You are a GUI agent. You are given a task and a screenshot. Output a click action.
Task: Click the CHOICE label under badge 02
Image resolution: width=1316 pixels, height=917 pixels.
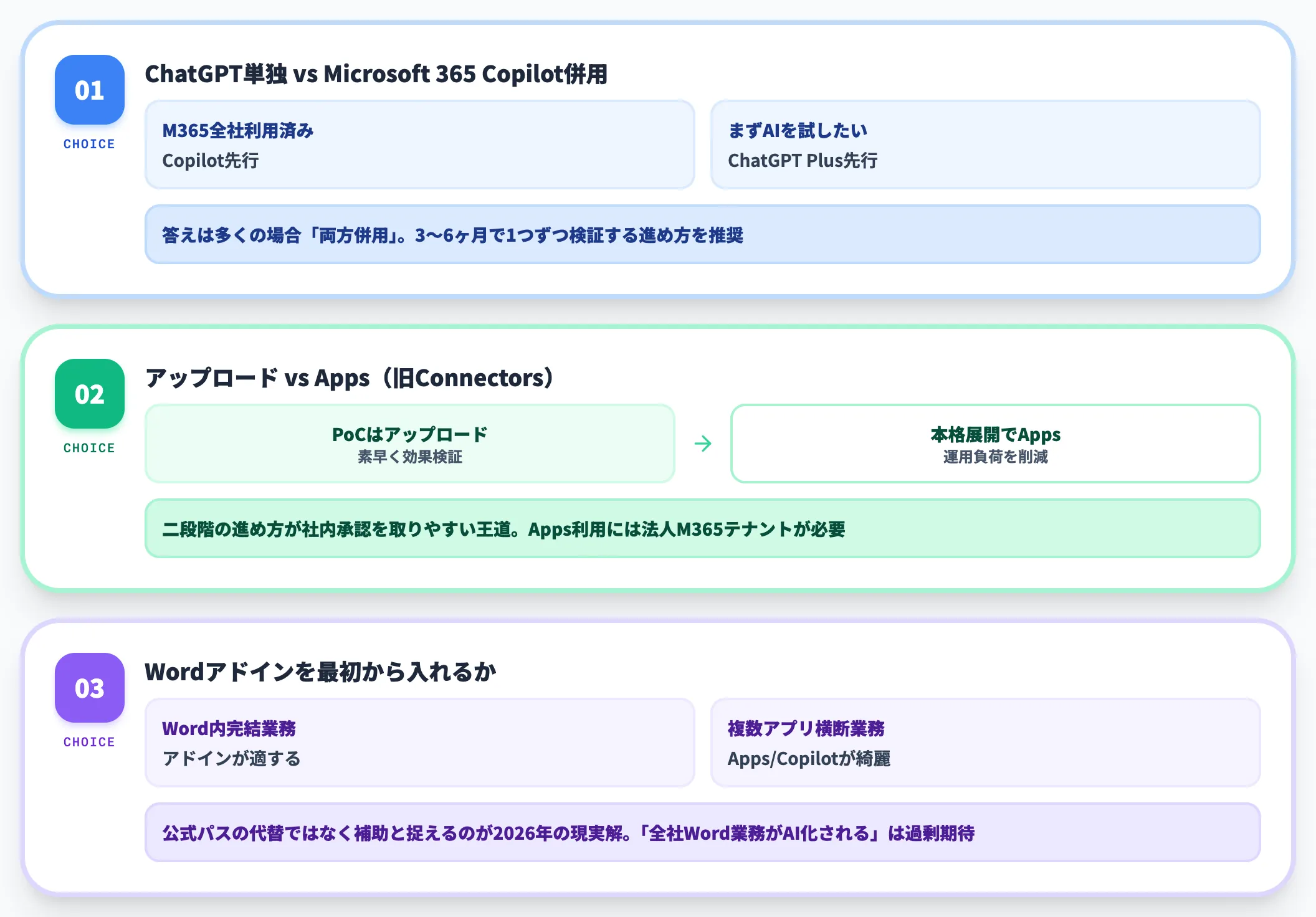(x=89, y=448)
